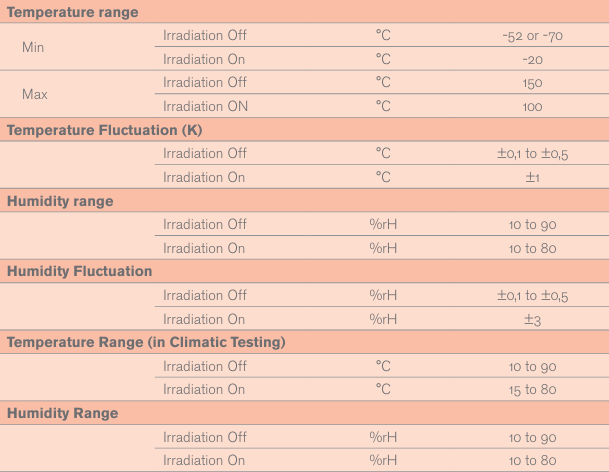The image size is (609, 472).
Task: Click the "100" maximum temperature value
Action: 532,106
